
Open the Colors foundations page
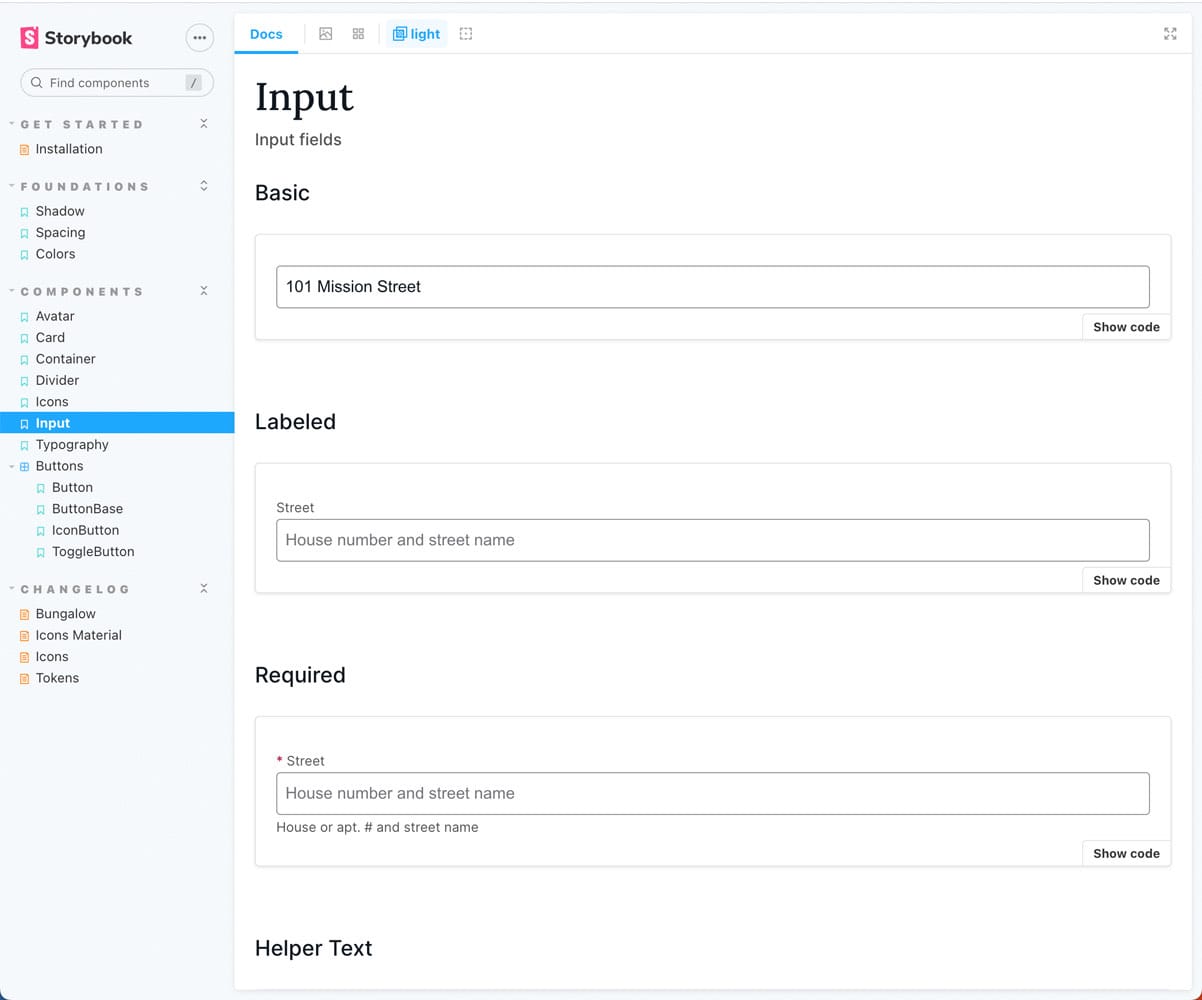[x=55, y=254]
